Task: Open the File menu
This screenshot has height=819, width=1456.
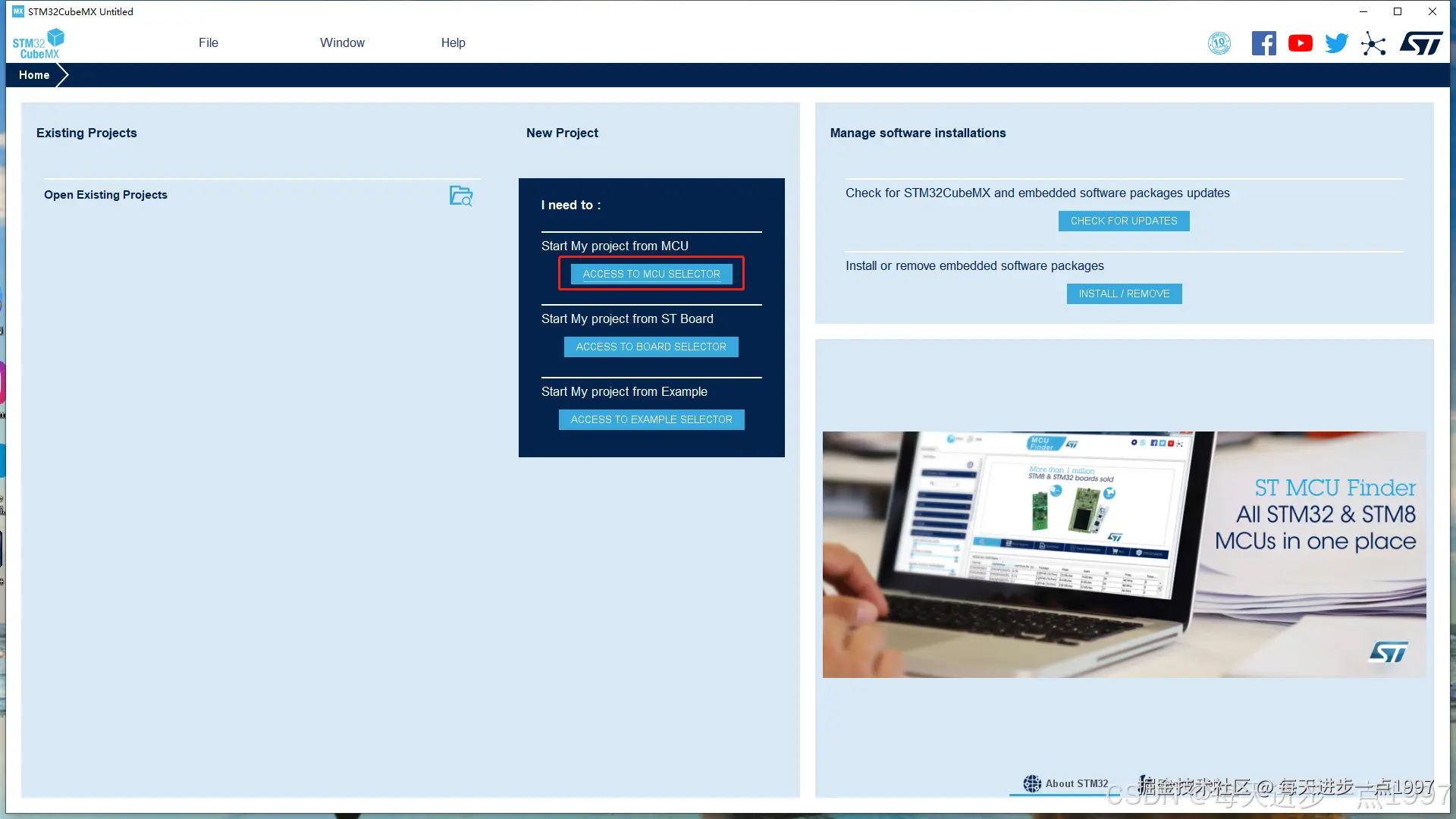Action: [209, 43]
